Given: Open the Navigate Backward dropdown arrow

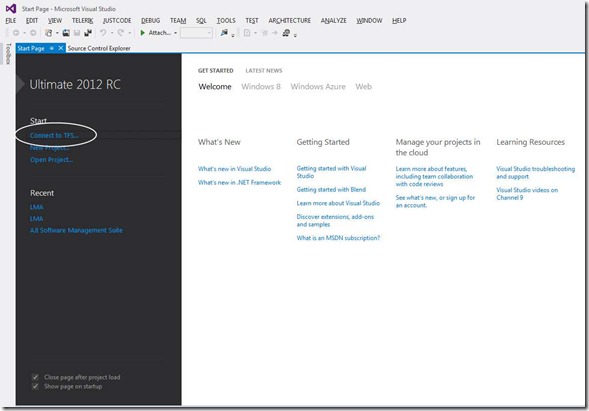Looking at the screenshot, I should click(24, 33).
